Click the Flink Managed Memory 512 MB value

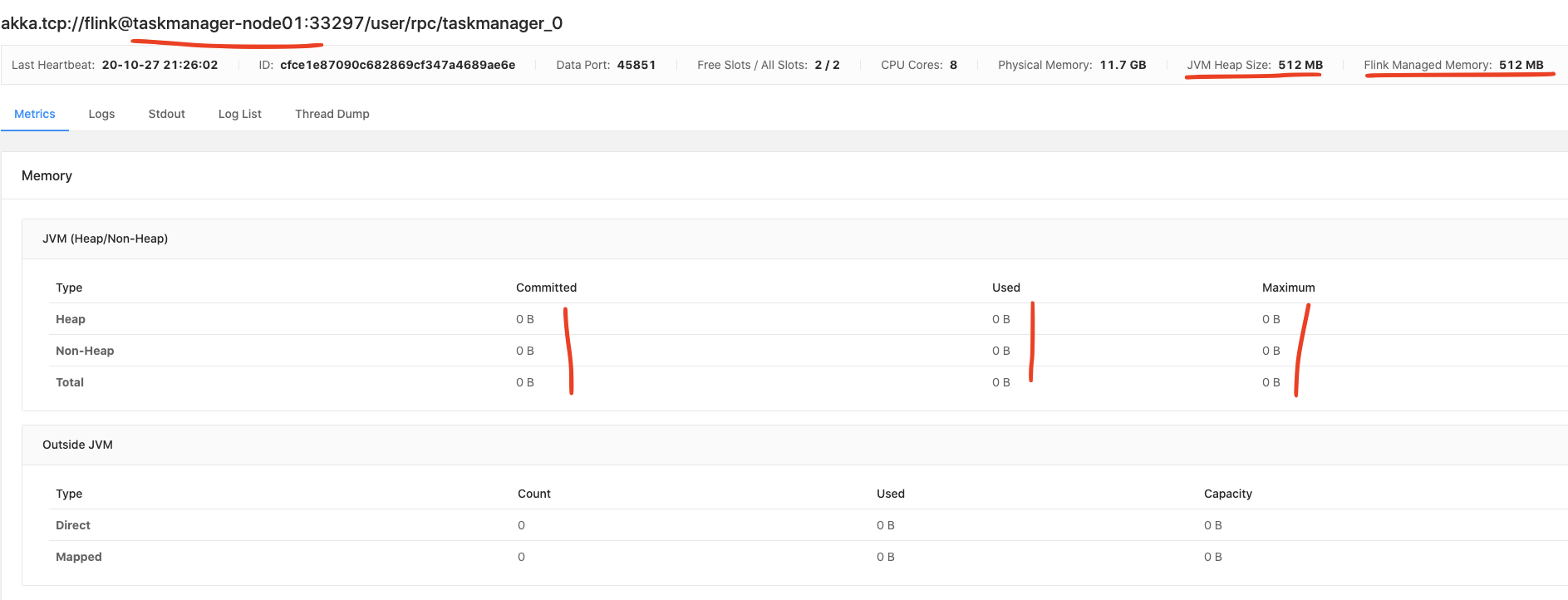[1521, 65]
